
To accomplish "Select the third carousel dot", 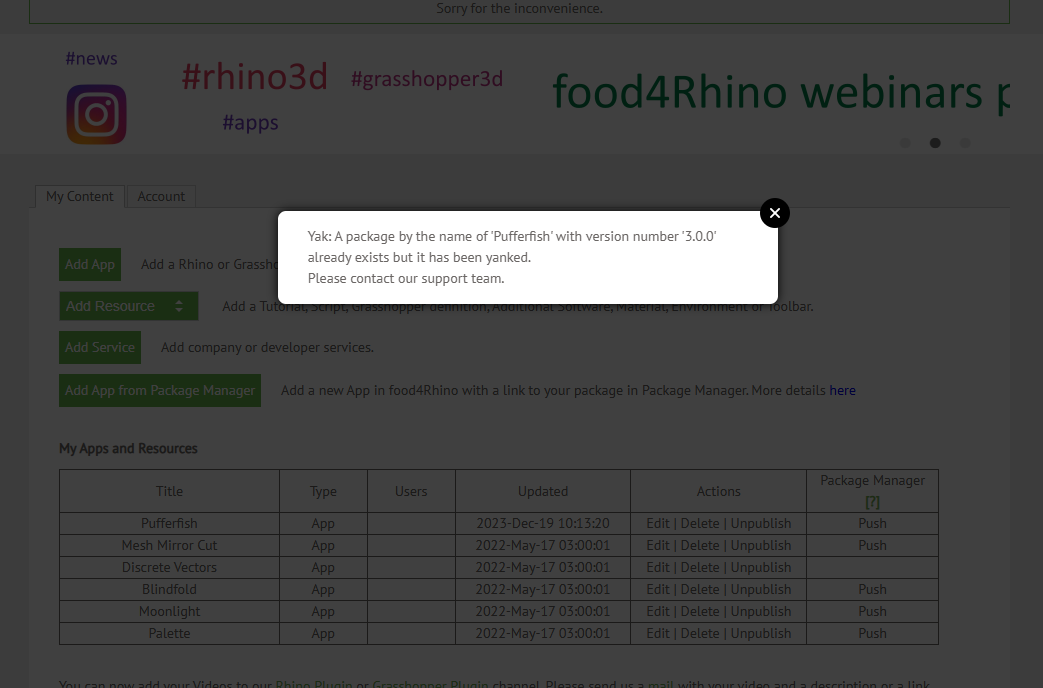I will click(965, 143).
